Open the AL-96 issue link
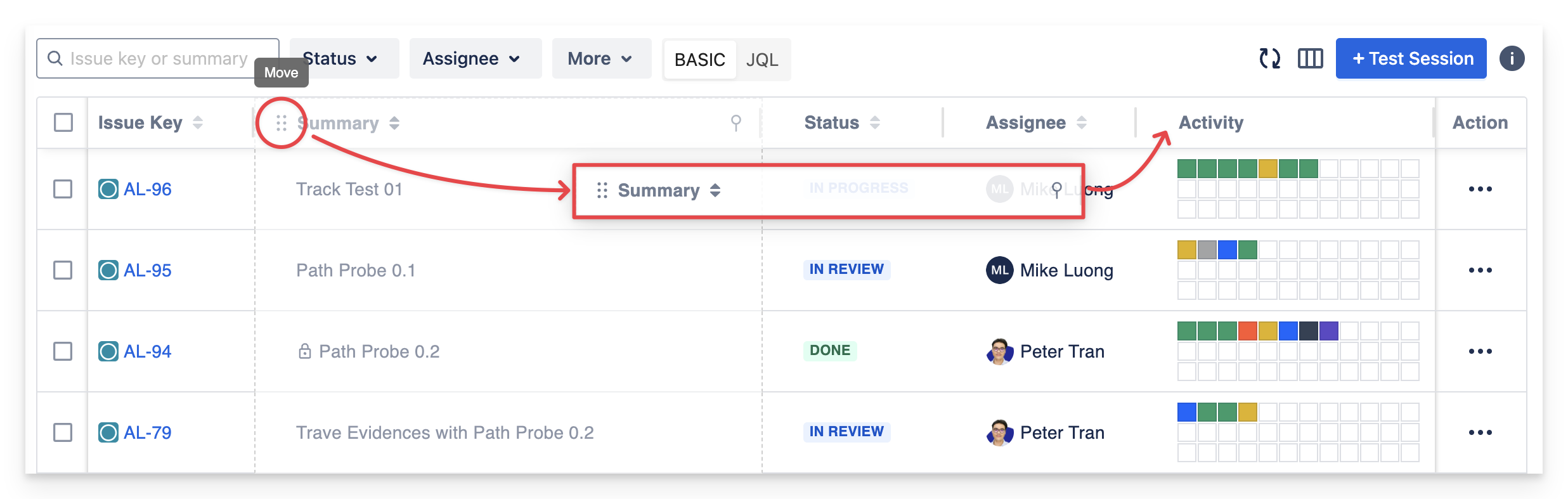1568x499 pixels. point(147,189)
